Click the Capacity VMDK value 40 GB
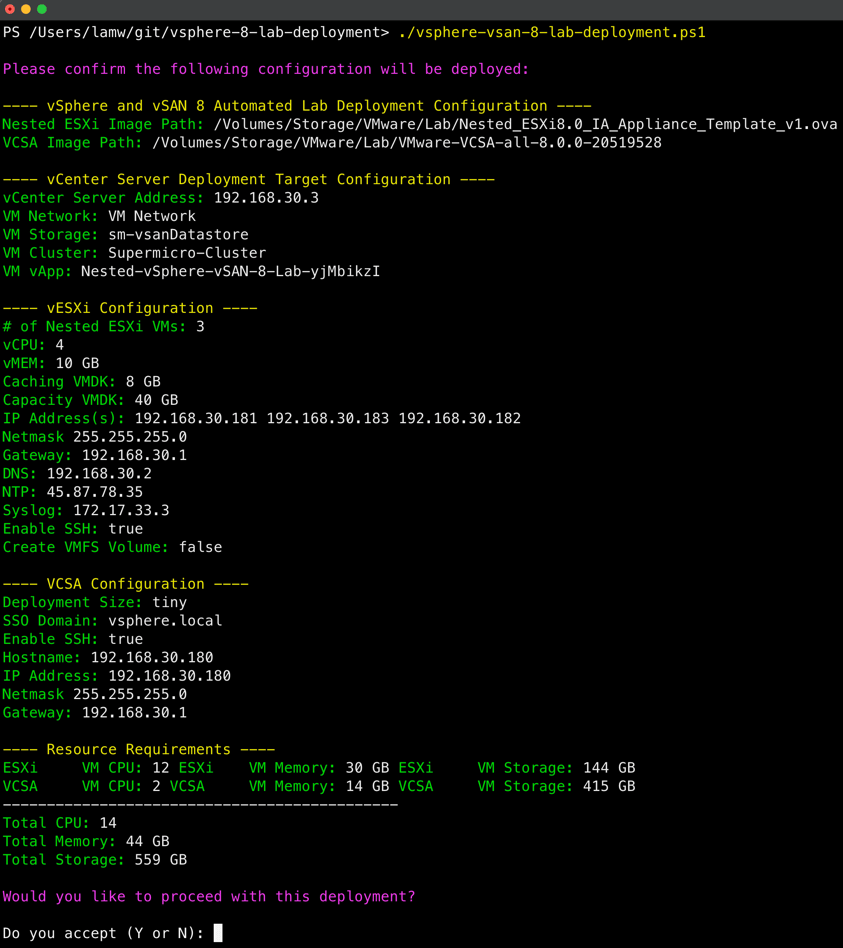 [156, 400]
